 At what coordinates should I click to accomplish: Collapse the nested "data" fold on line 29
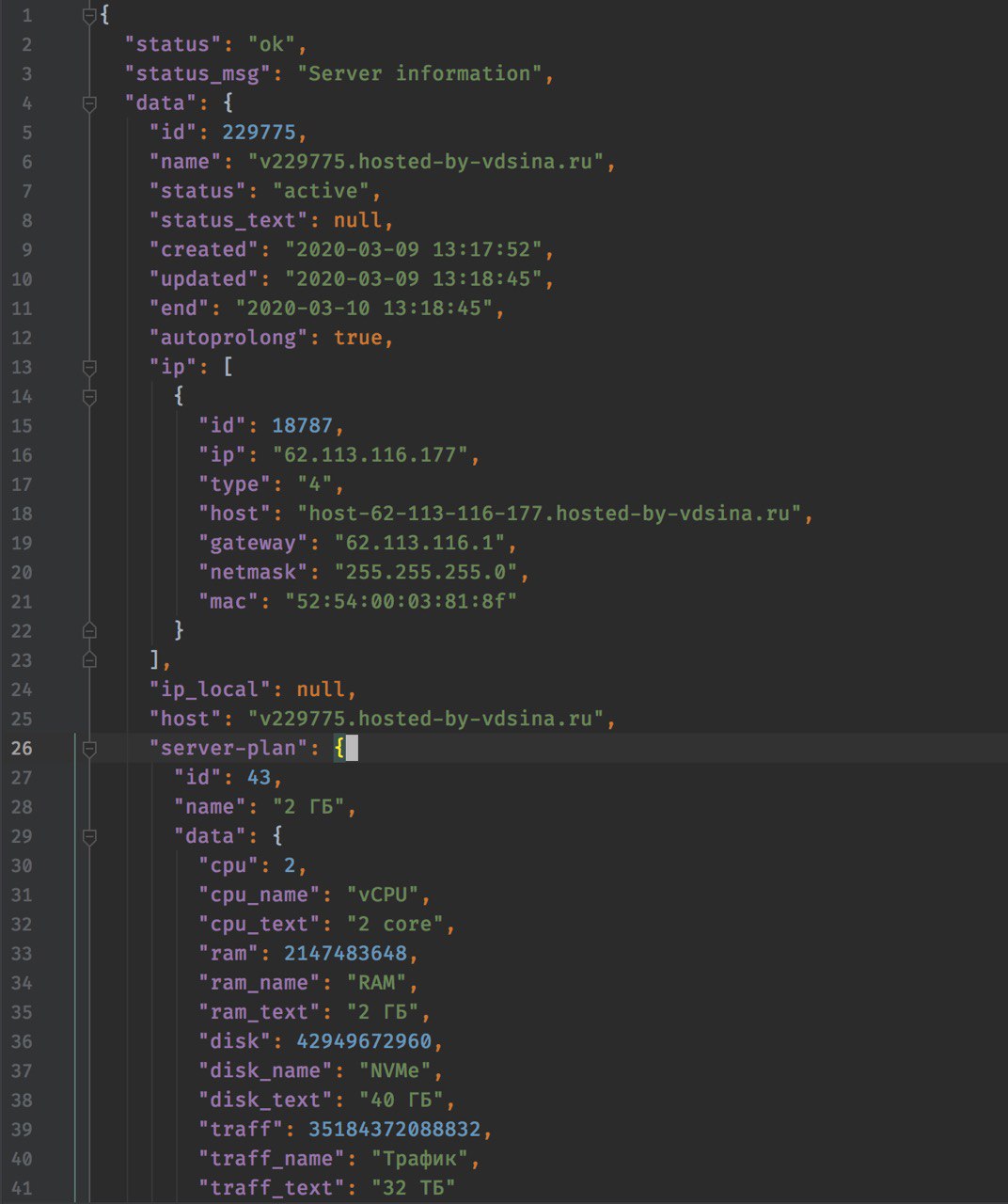pyautogui.click(x=89, y=836)
